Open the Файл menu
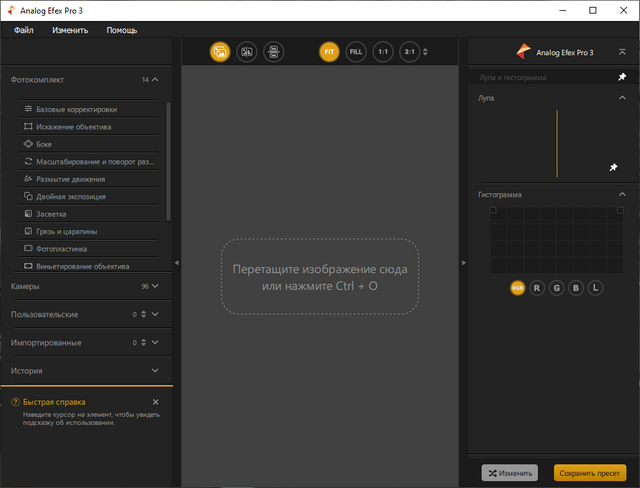 click(x=24, y=30)
